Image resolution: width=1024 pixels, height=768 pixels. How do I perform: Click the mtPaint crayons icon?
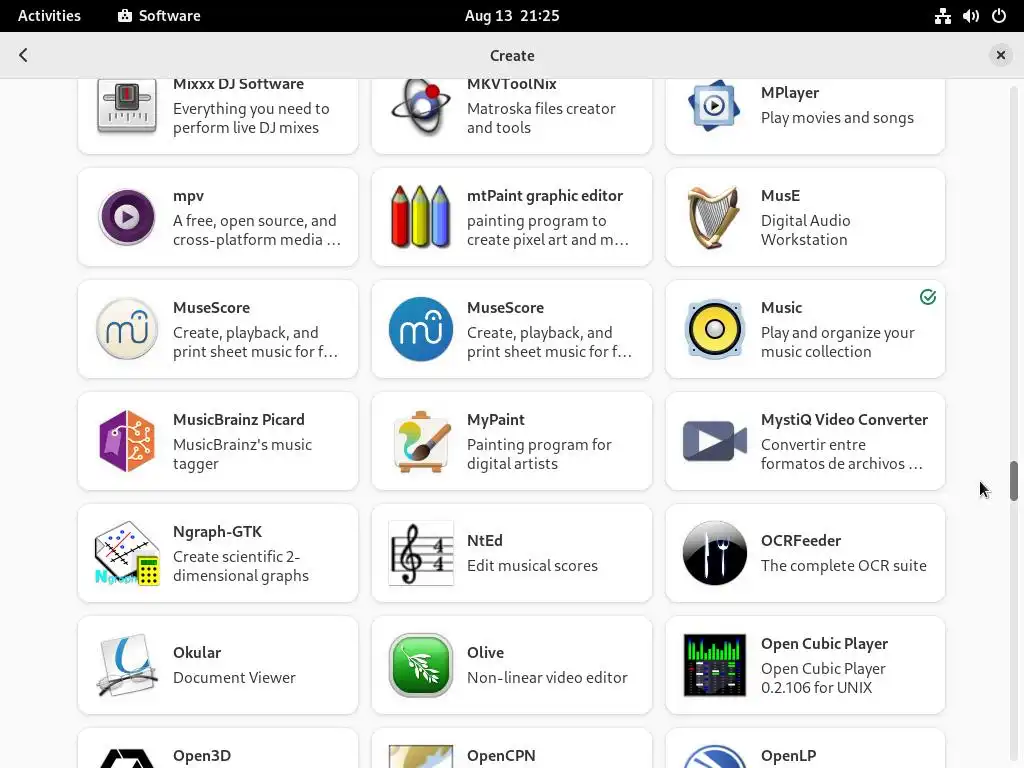tap(421, 217)
